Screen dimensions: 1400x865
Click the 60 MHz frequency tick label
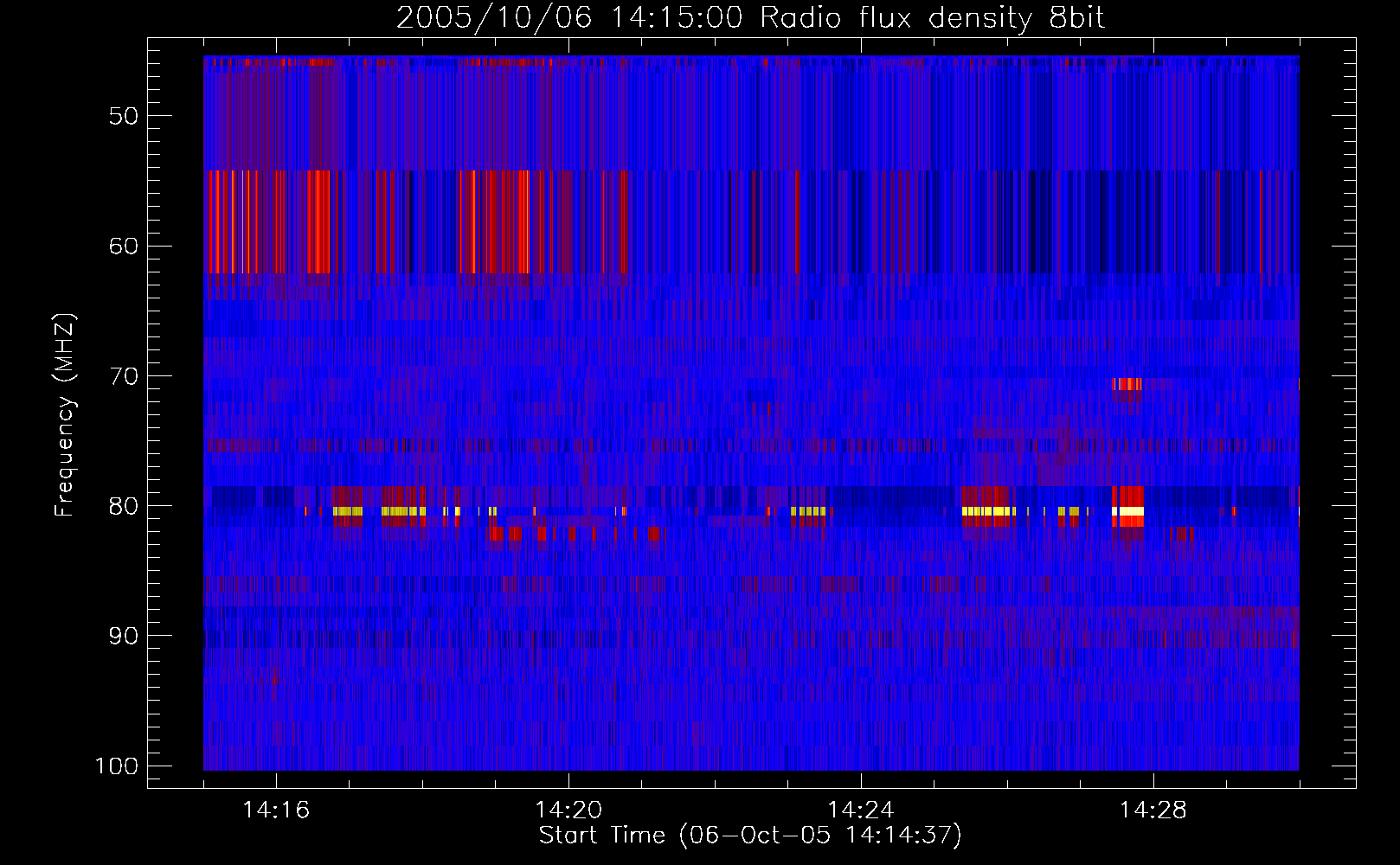point(124,246)
